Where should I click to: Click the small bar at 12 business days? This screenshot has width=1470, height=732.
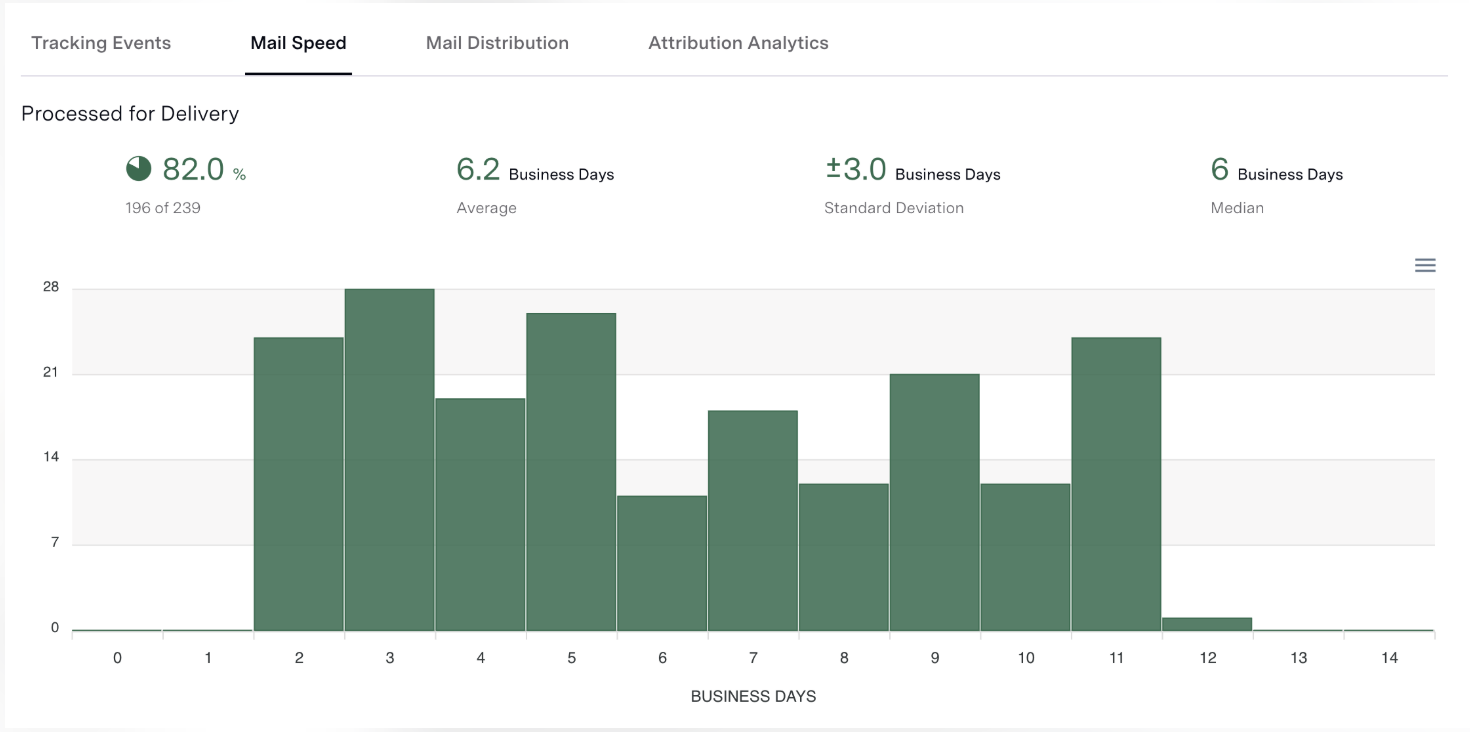1207,622
